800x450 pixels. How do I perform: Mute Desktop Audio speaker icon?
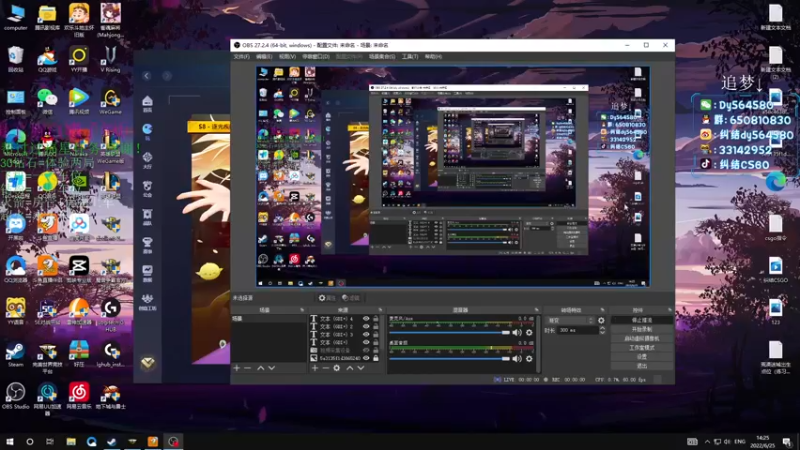pyautogui.click(x=517, y=359)
